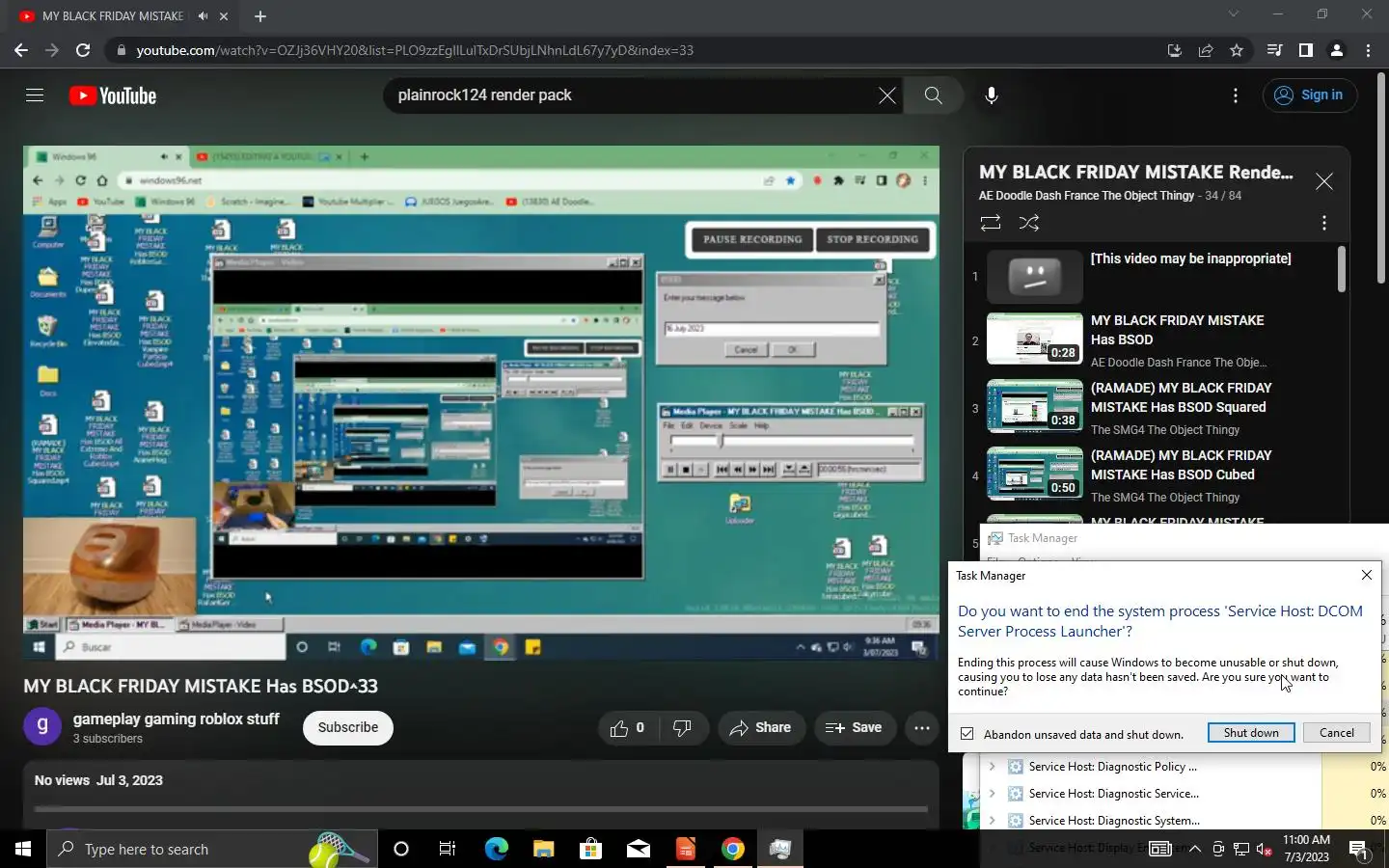The width and height of the screenshot is (1389, 868).
Task: Click Shut down in Task Manager dialog
Action: (1251, 733)
